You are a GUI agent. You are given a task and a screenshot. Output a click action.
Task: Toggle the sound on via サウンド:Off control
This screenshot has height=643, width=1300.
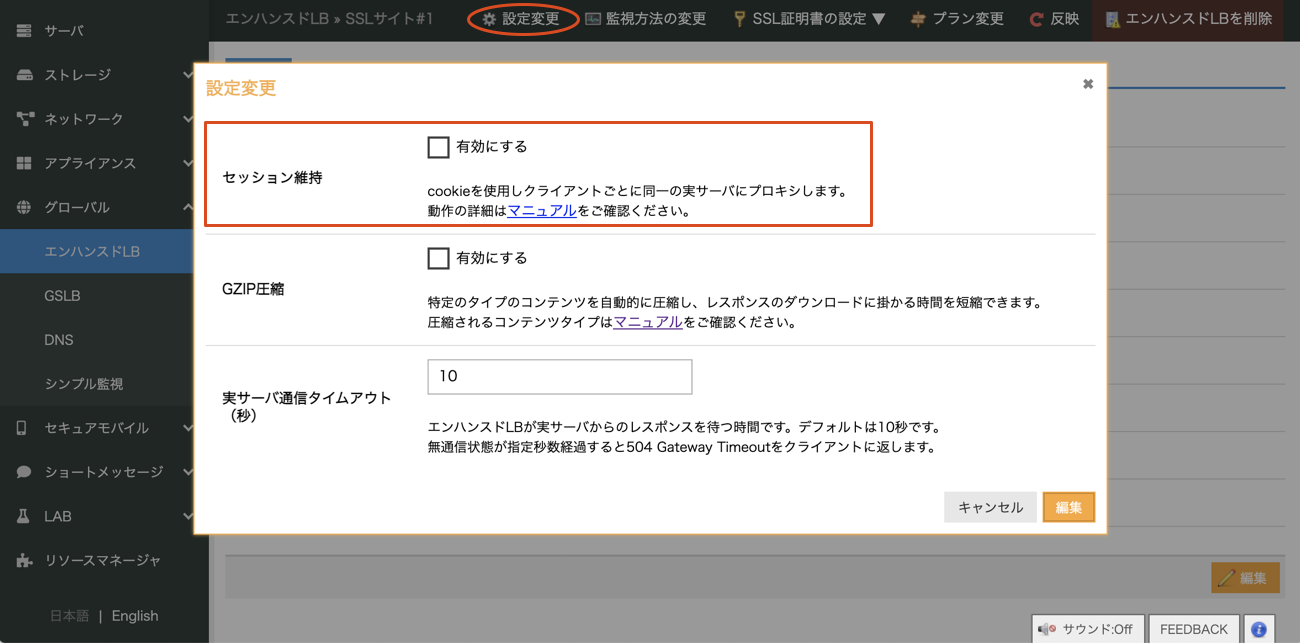pyautogui.click(x=1087, y=628)
